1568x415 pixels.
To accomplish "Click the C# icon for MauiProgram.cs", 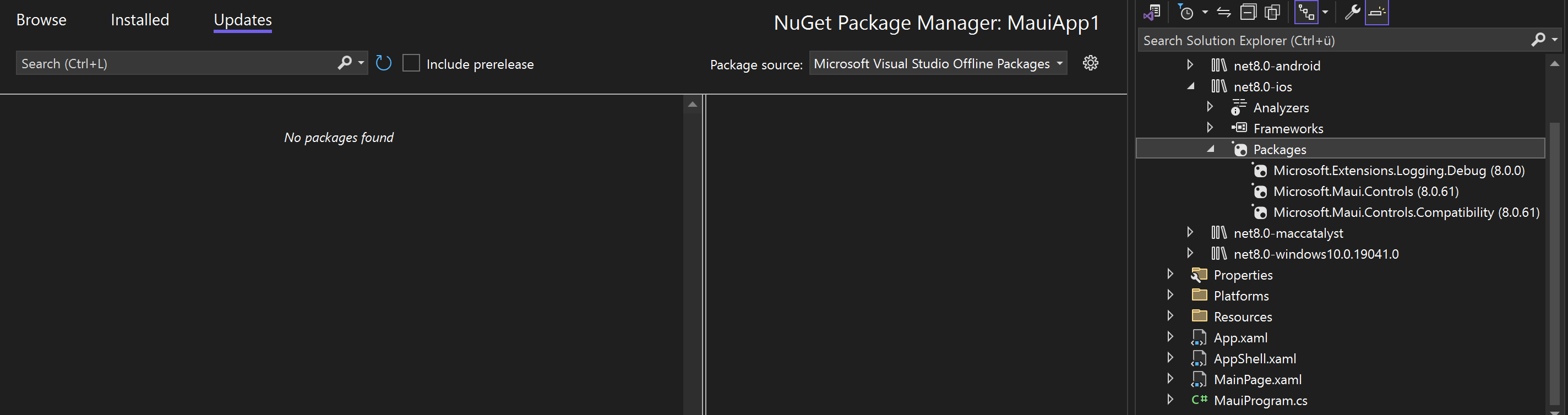I will (1199, 400).
